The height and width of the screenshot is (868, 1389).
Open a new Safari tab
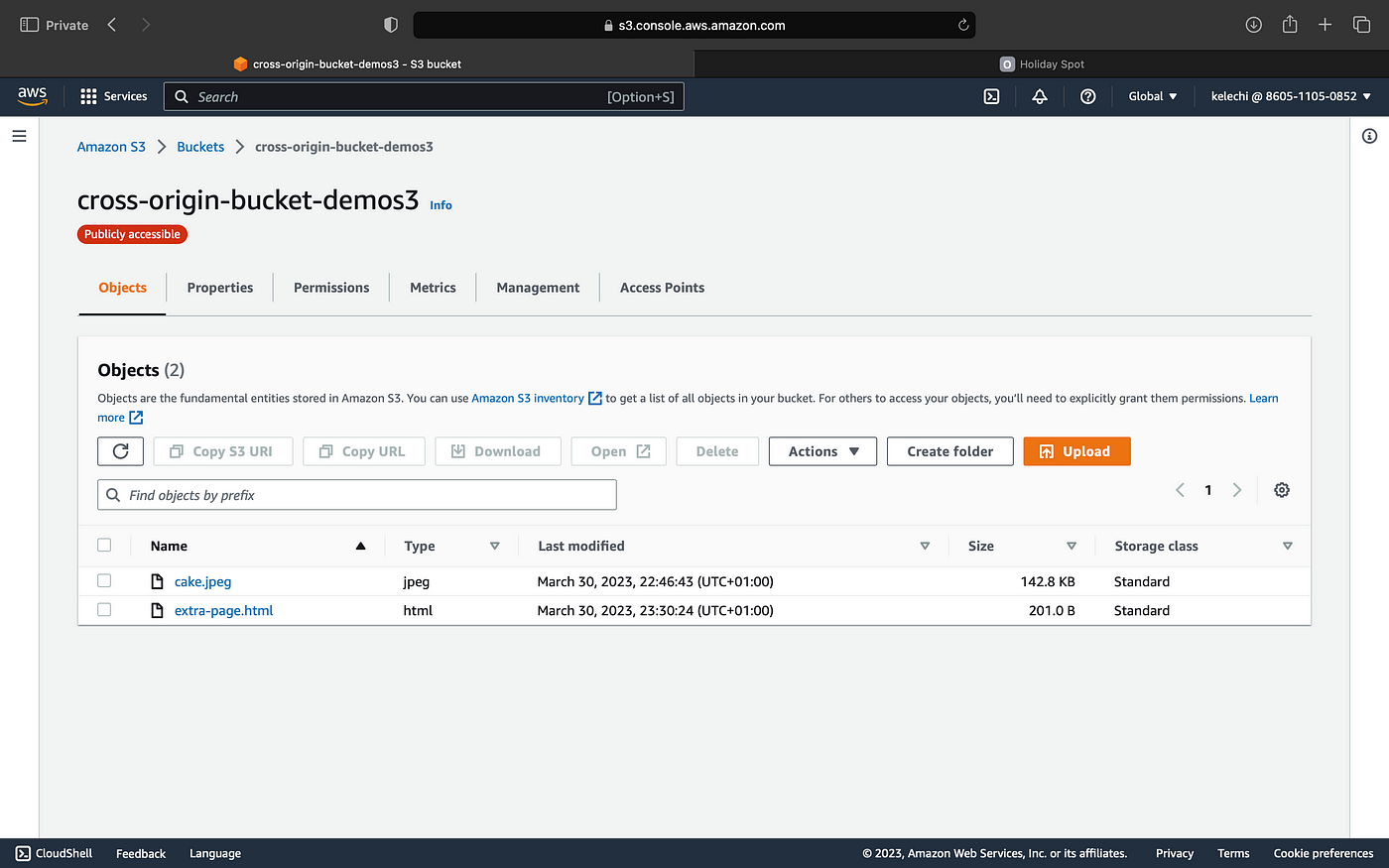[1326, 25]
